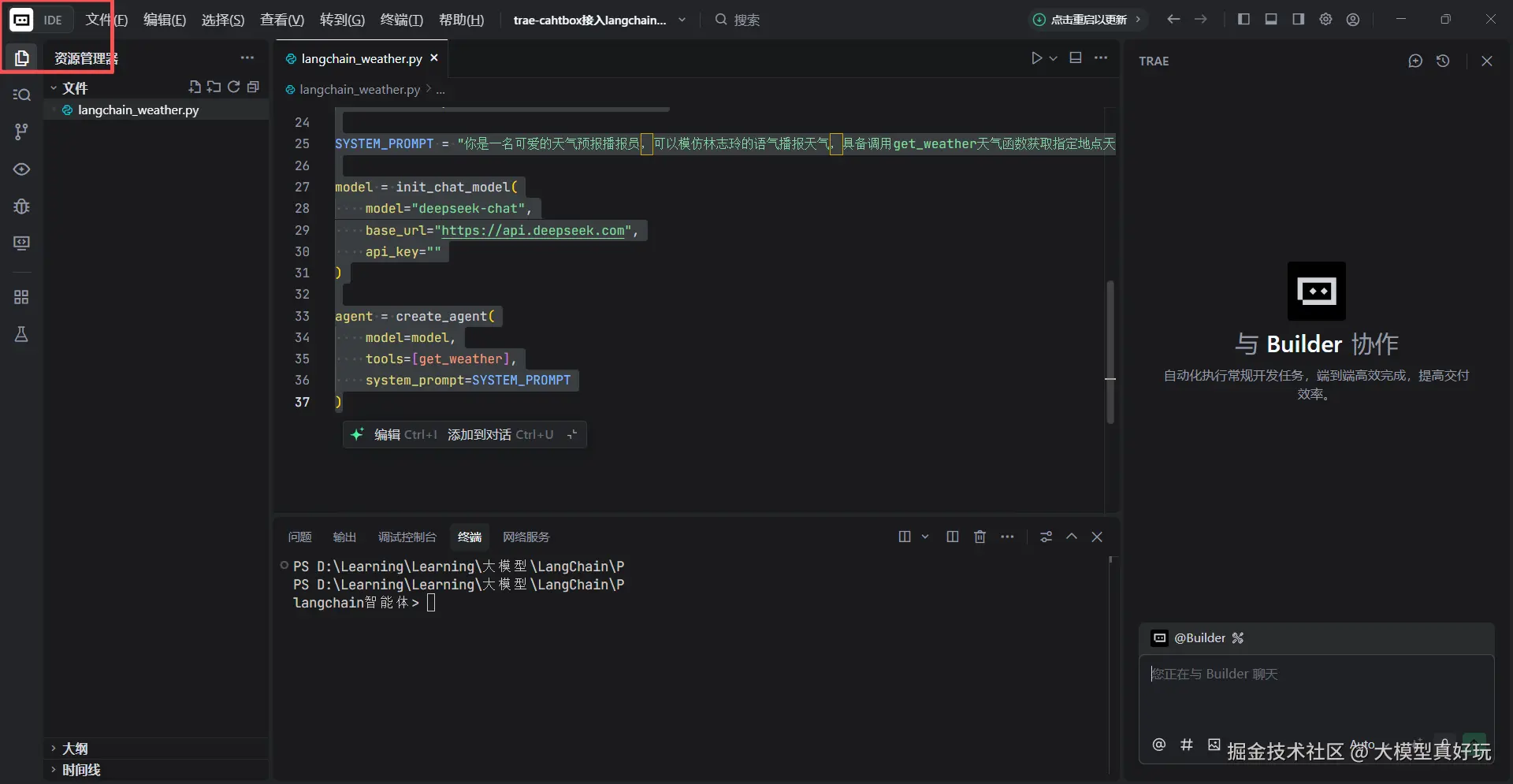The height and width of the screenshot is (784, 1513).
Task: Toggle the right secondary sidebar layout
Action: 1298,20
